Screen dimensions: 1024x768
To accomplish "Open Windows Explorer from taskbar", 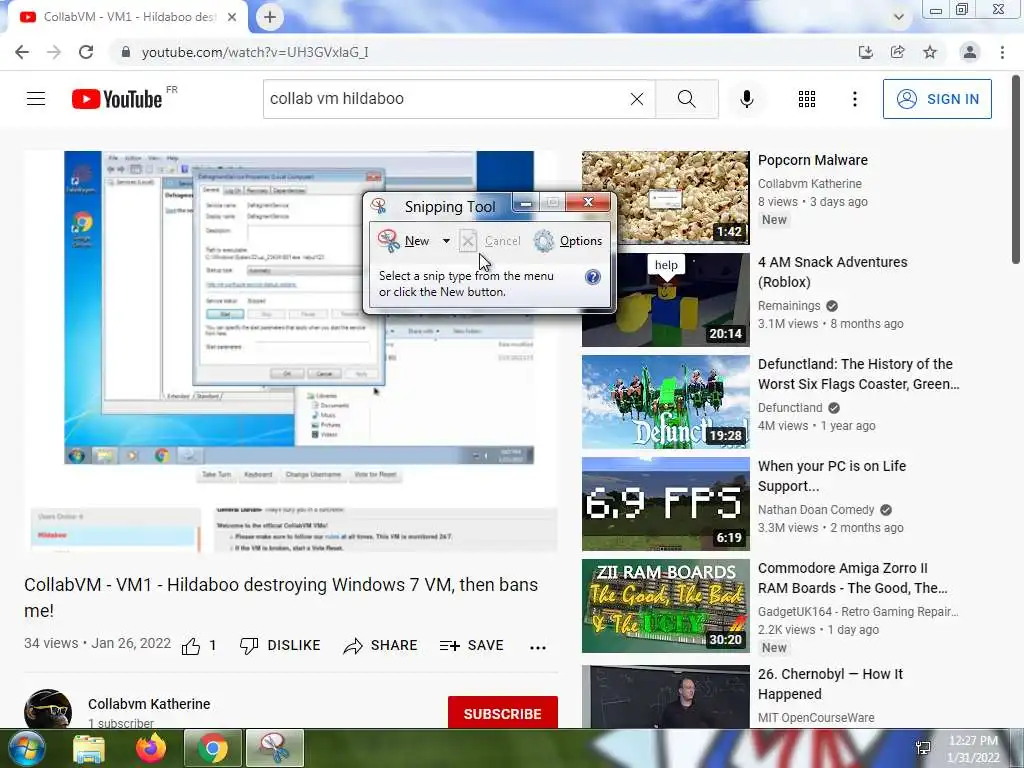I will click(x=88, y=748).
